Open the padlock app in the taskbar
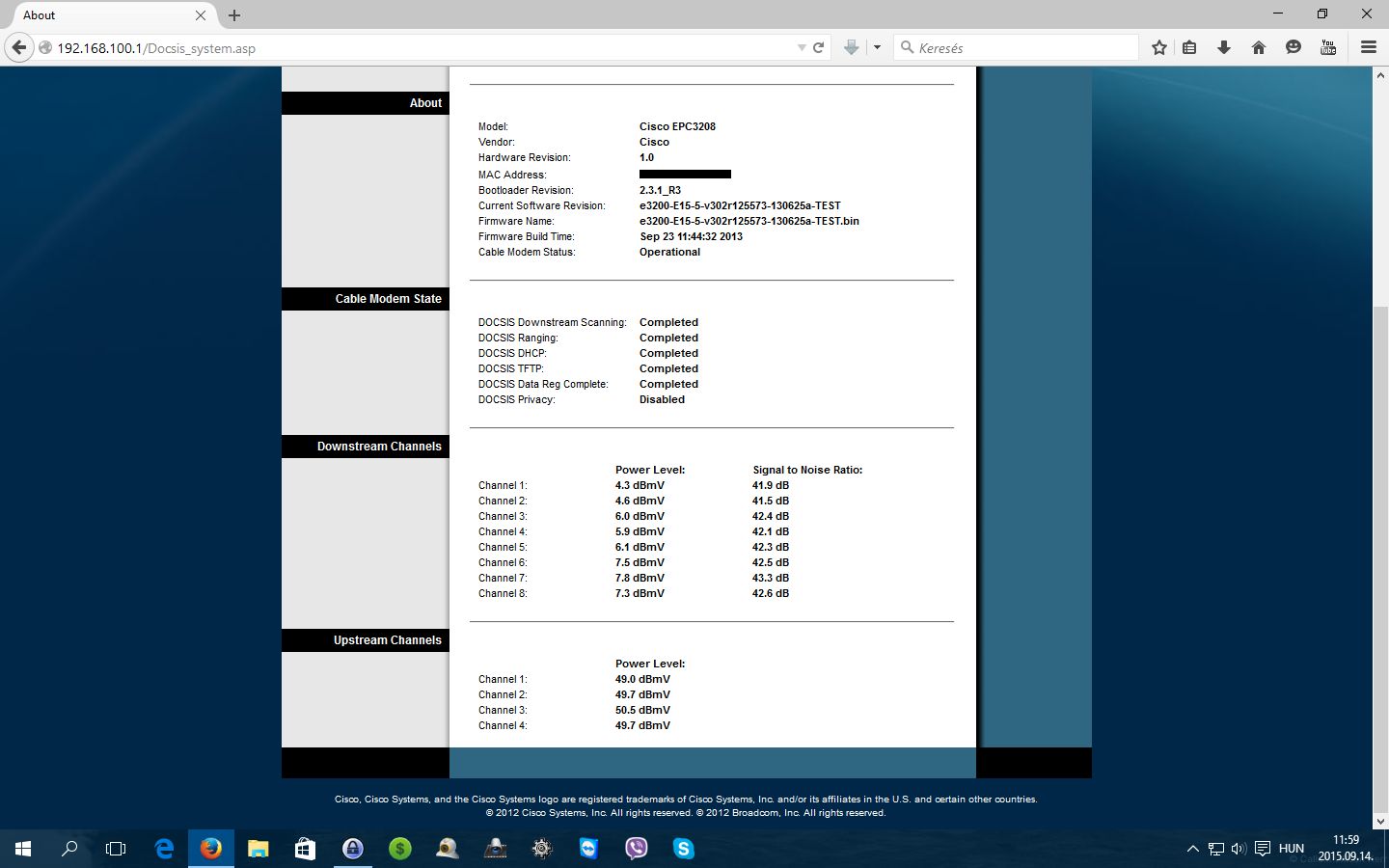The height and width of the screenshot is (868, 1389). [353, 849]
